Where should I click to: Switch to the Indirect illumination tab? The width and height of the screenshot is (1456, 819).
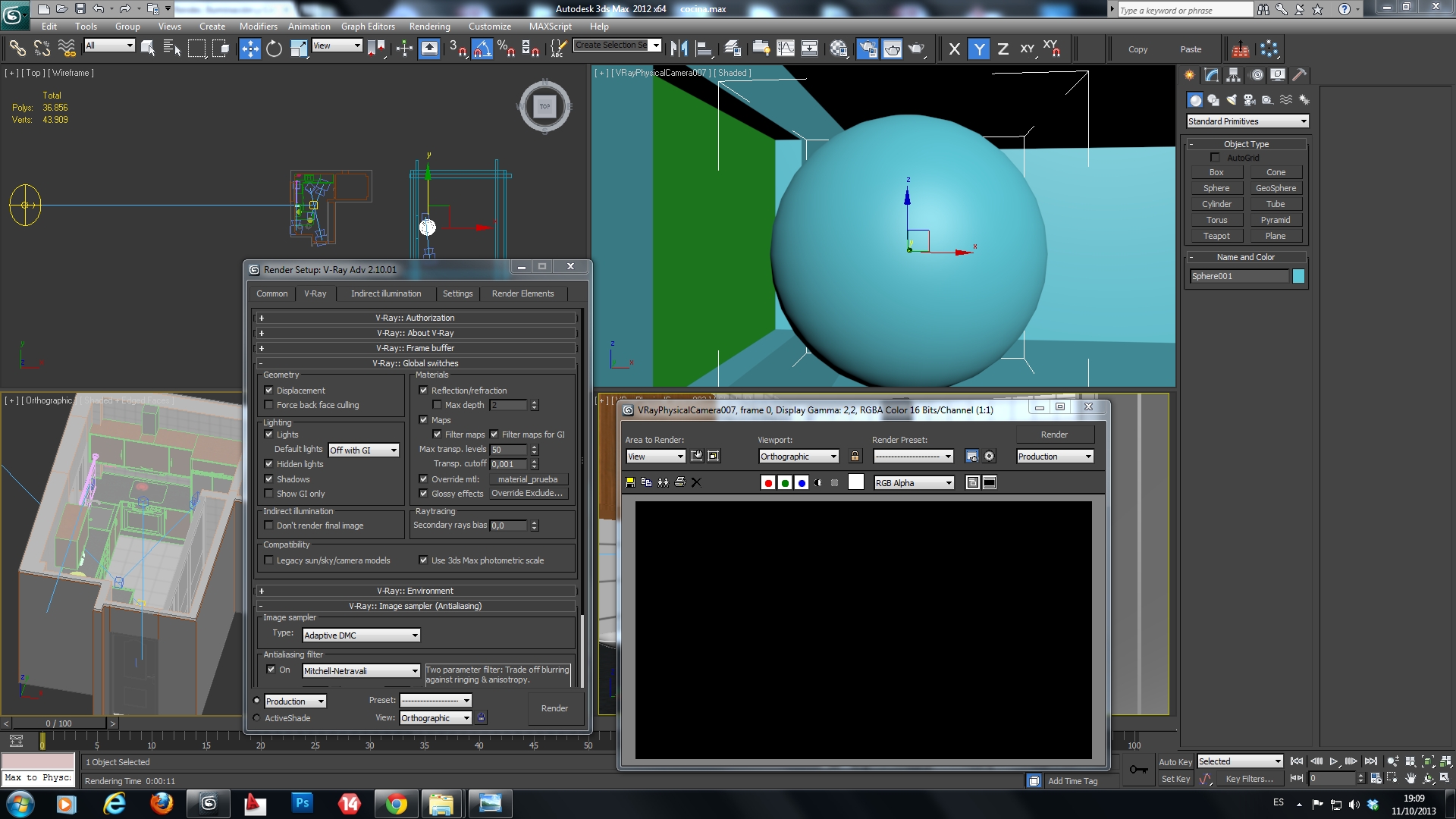click(385, 293)
